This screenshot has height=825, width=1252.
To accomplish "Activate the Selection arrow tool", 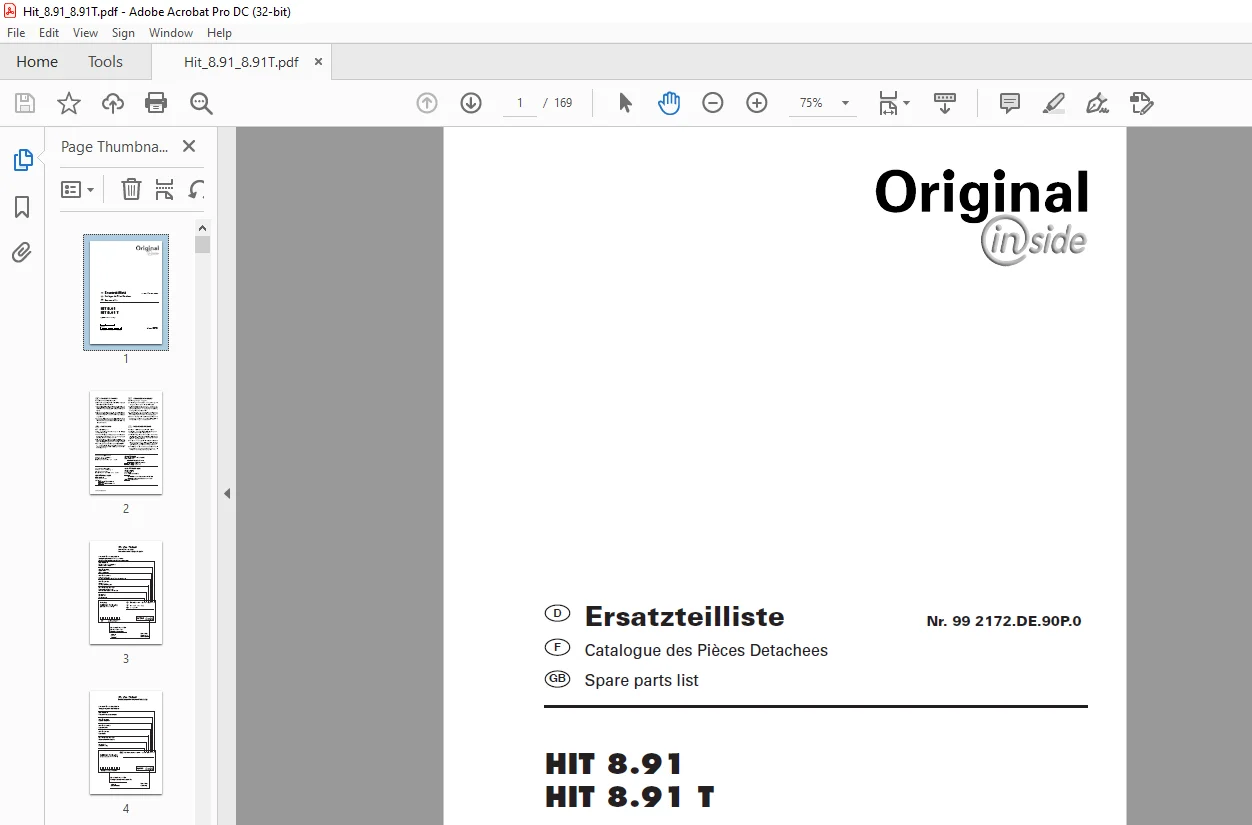I will tap(625, 103).
